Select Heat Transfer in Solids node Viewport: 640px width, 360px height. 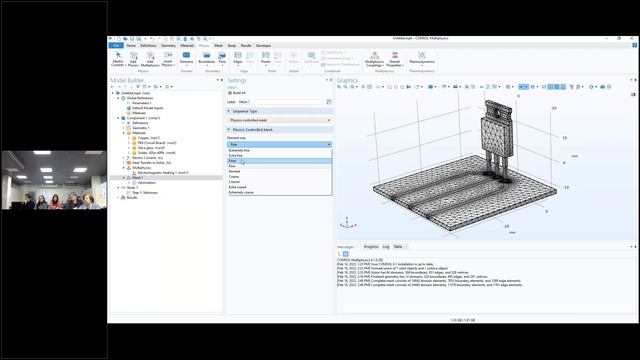pos(151,163)
